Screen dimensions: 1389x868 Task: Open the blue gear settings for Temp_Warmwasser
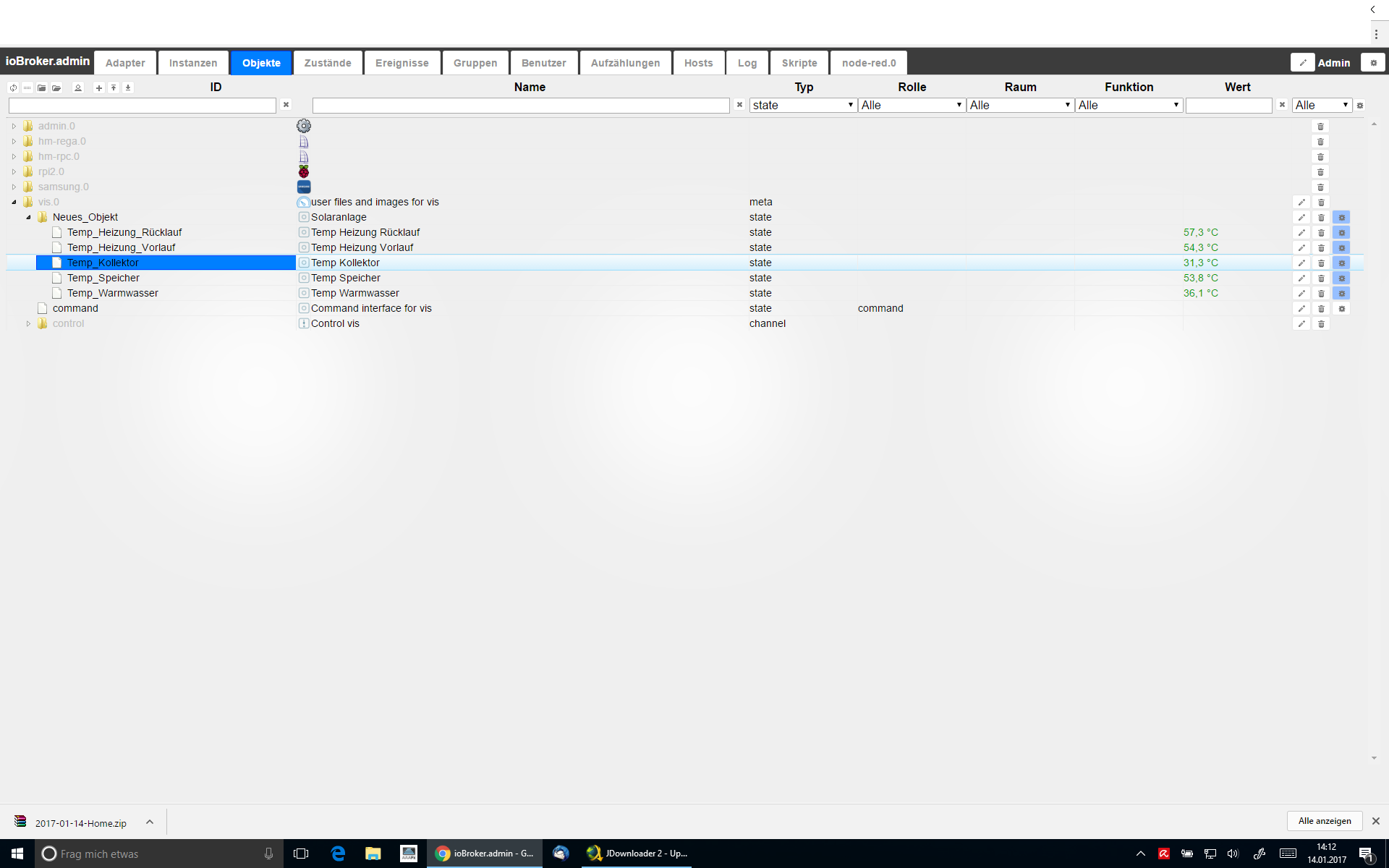[1341, 293]
